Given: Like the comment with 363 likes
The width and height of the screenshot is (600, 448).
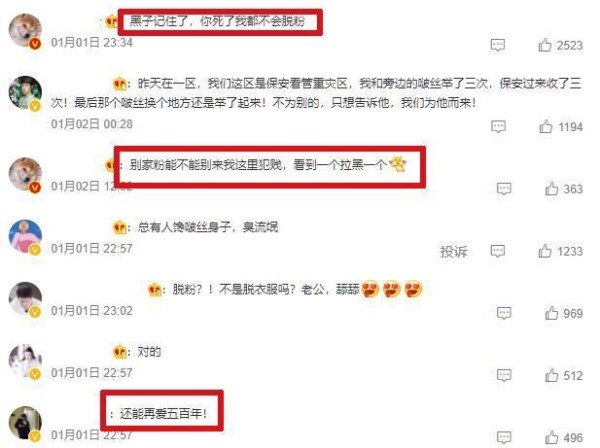Looking at the screenshot, I should click(x=551, y=189).
